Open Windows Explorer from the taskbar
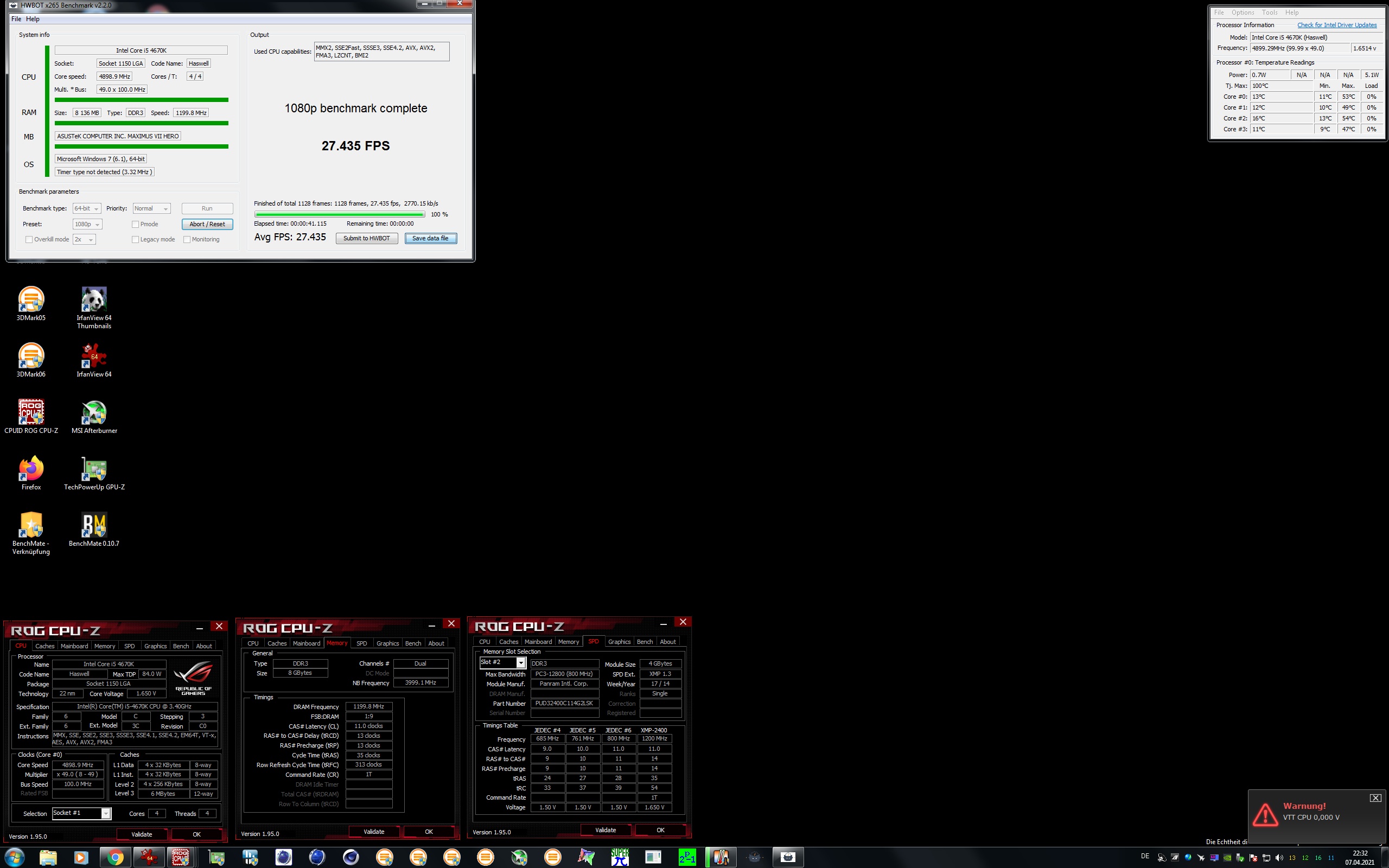This screenshot has width=1389, height=868. point(48,857)
